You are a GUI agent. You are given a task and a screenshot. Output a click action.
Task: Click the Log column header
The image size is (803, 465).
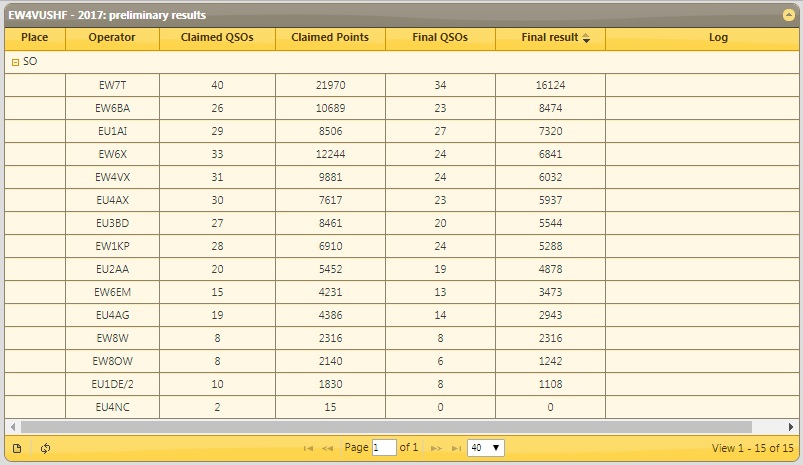tap(717, 38)
